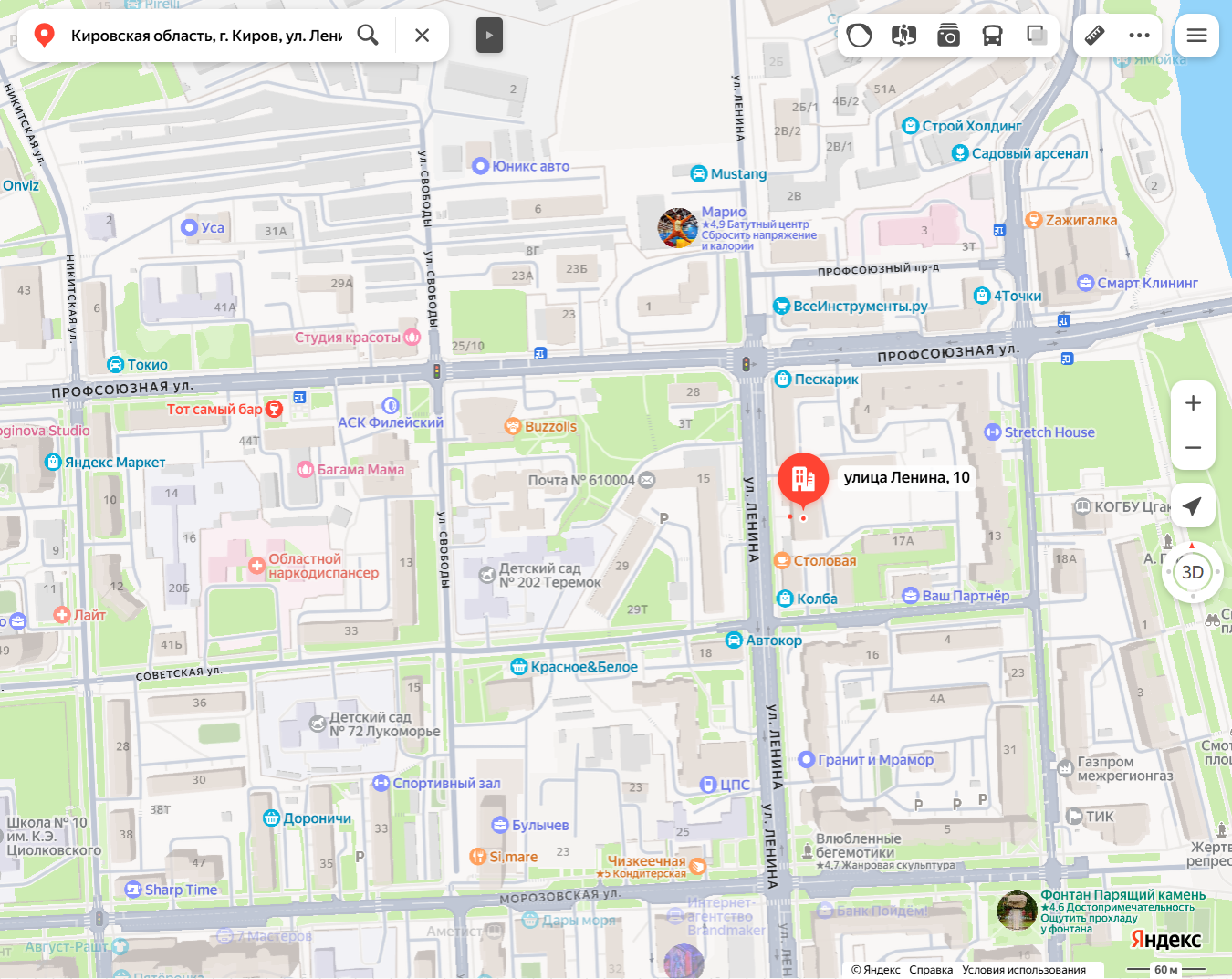Open Фонтан Парящий камень photo thumbnail
This screenshot has width=1232, height=979.
point(1017,911)
